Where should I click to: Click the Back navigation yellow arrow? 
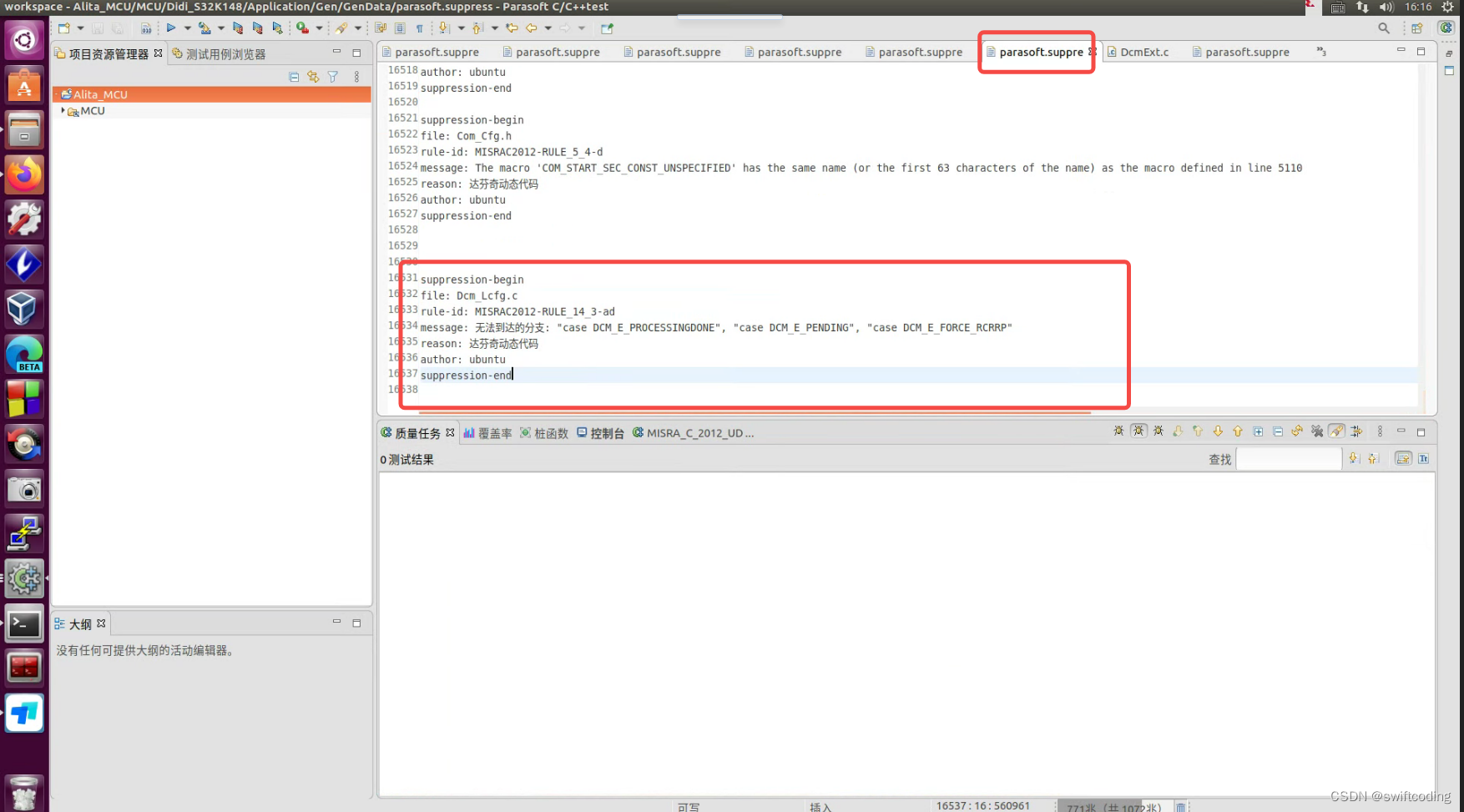click(x=531, y=28)
